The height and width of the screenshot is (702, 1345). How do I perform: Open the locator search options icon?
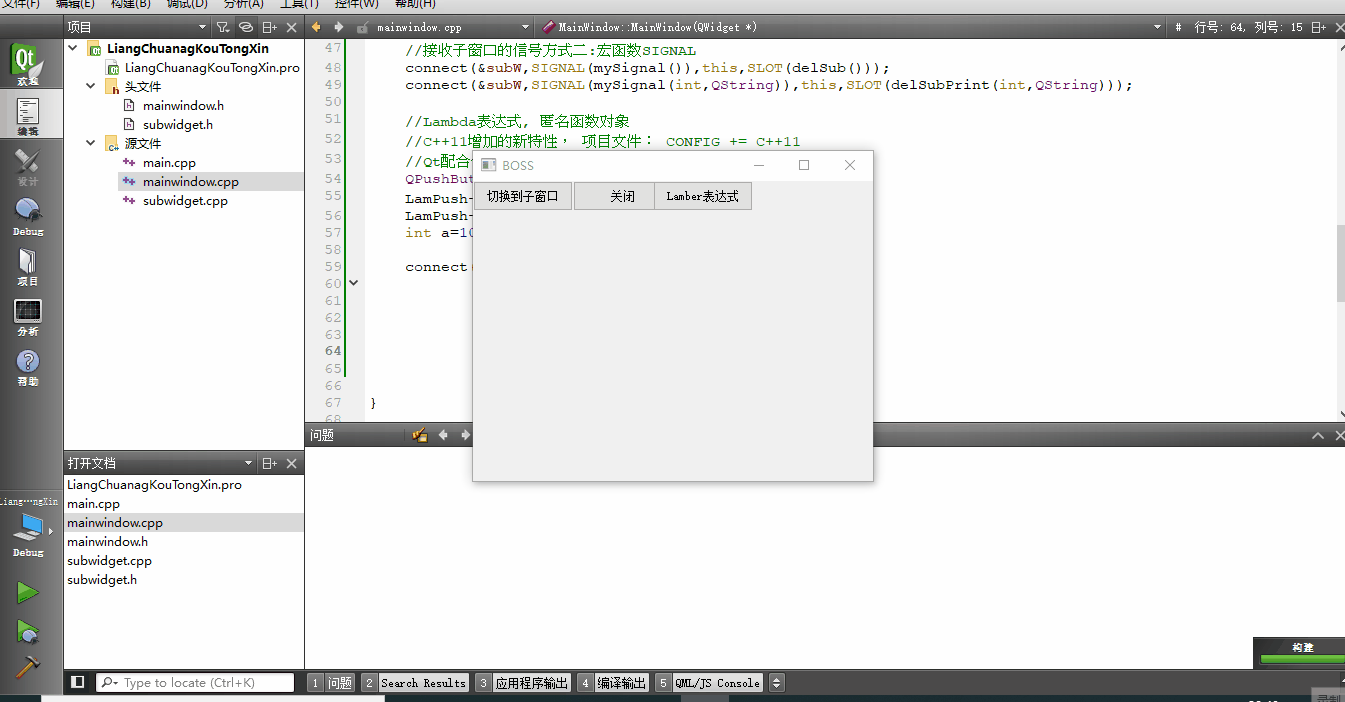click(x=110, y=683)
